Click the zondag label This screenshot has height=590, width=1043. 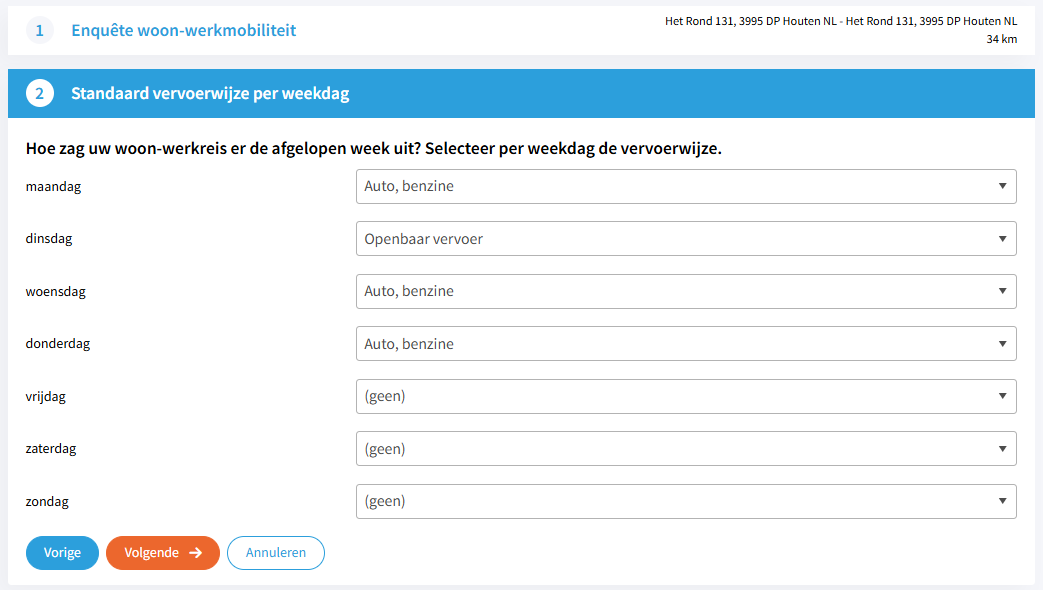(47, 501)
